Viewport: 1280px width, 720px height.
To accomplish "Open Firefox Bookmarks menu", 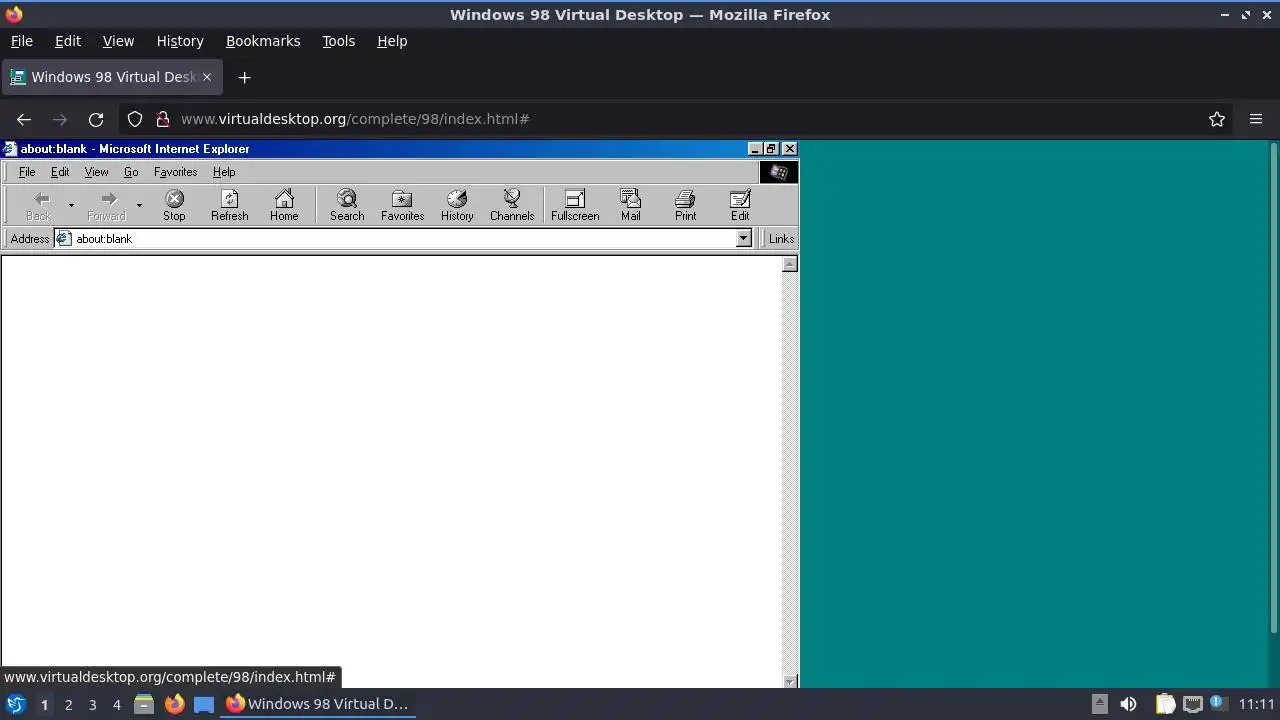I will tap(263, 41).
